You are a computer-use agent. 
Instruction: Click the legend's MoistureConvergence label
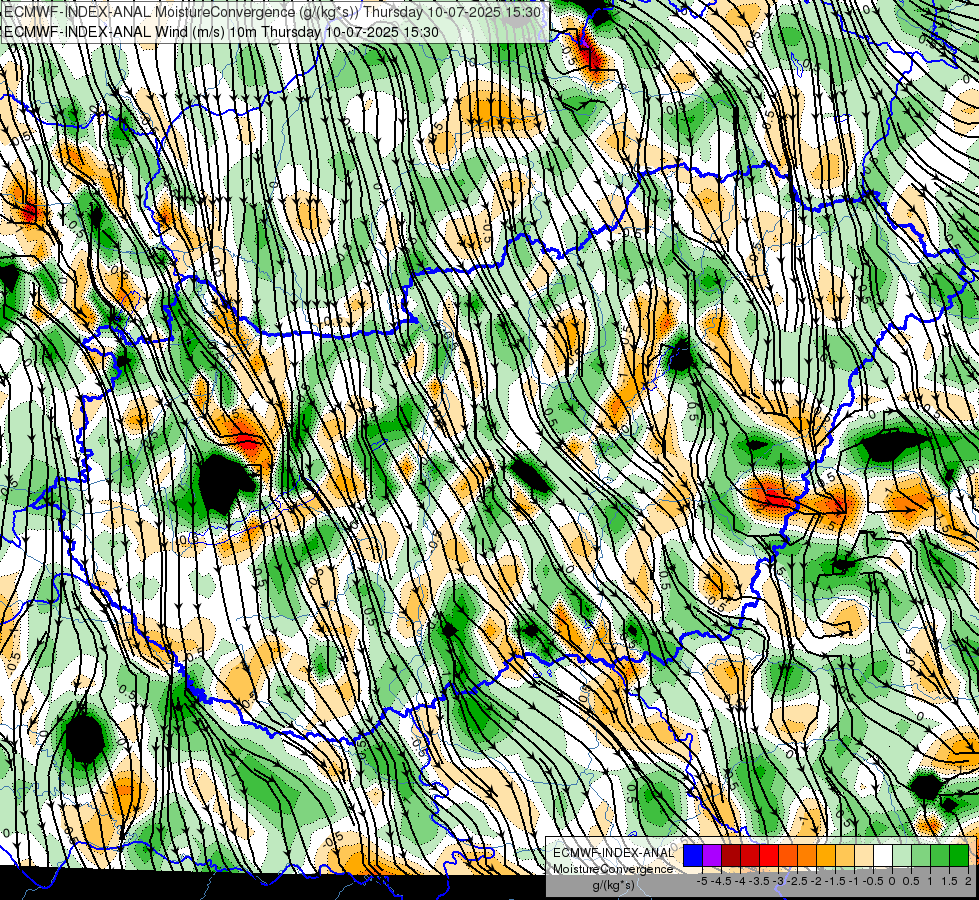(x=613, y=869)
